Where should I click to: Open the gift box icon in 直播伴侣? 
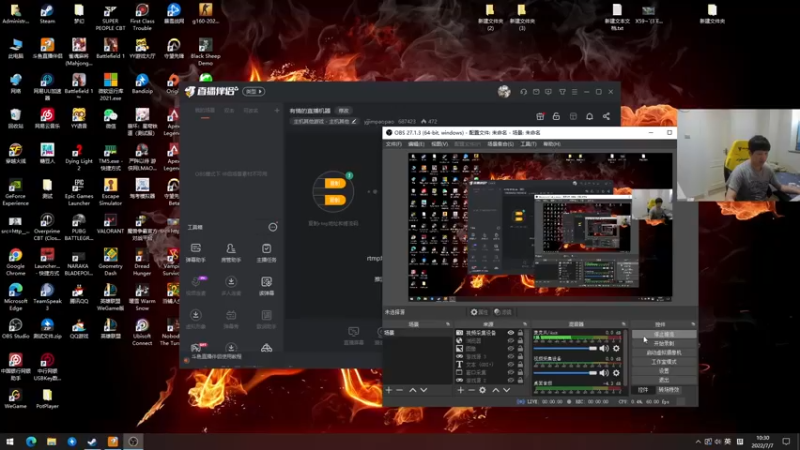(540, 116)
